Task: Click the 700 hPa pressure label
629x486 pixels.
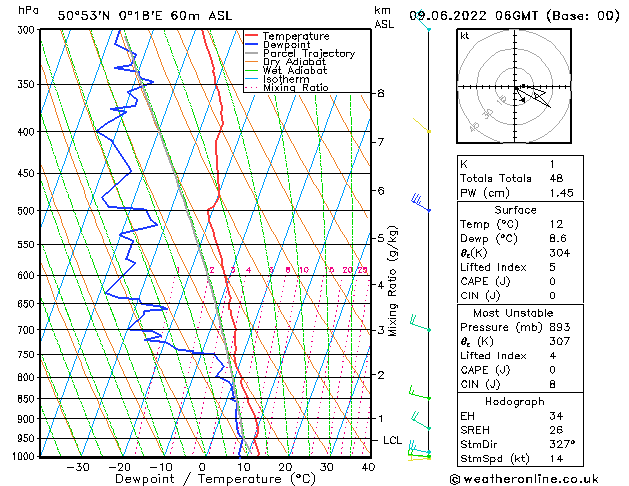Action: pos(28,330)
